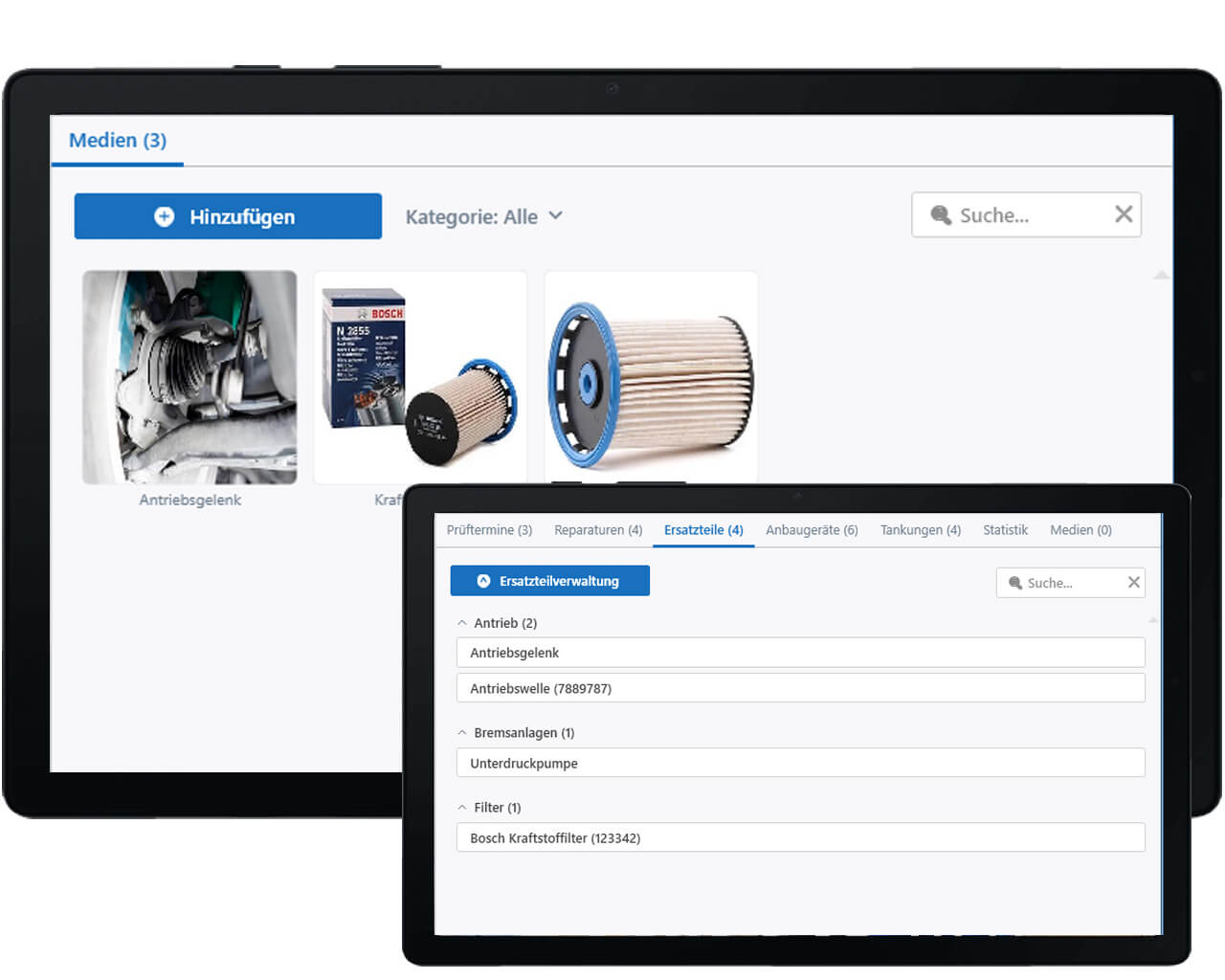Open the Medien (0) tab
1225x980 pixels.
(x=1080, y=530)
